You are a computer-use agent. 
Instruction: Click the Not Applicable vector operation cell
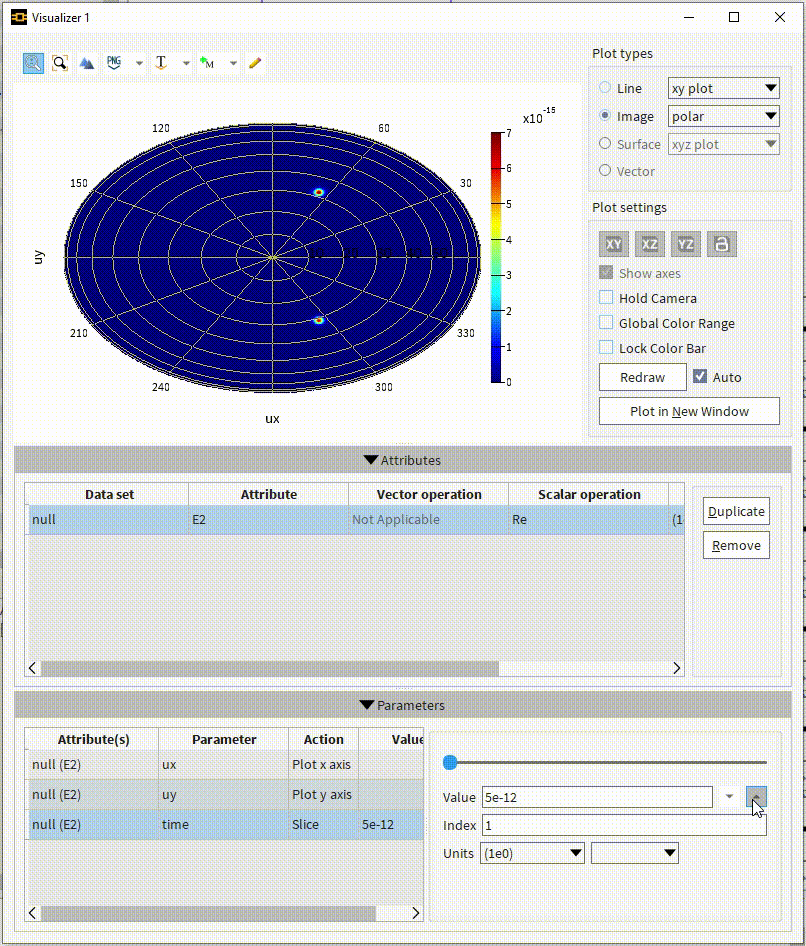click(x=428, y=519)
